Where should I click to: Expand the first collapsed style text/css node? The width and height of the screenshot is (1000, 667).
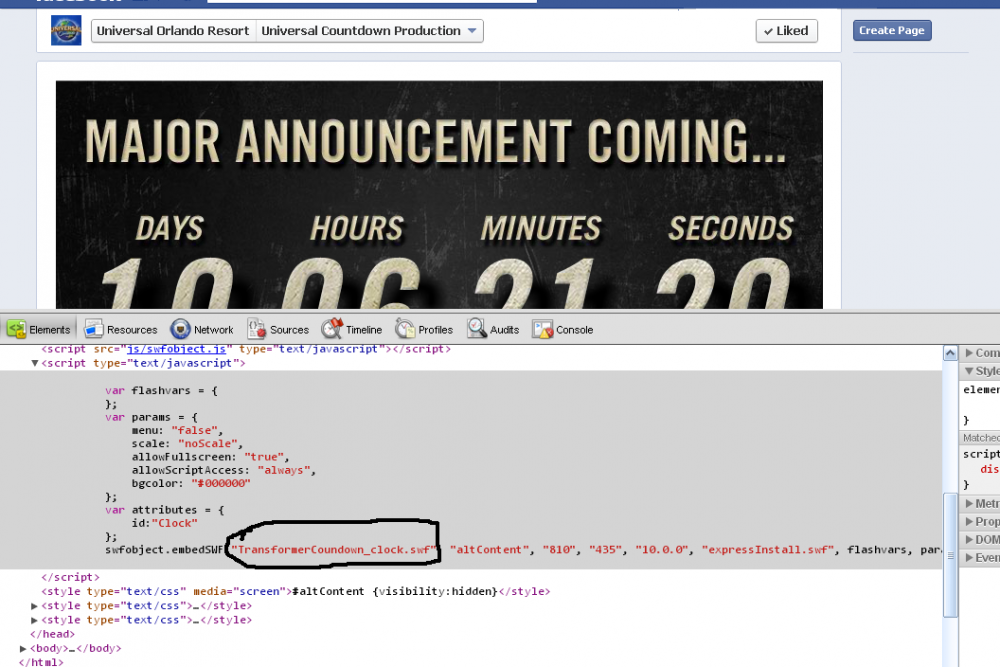click(34, 606)
